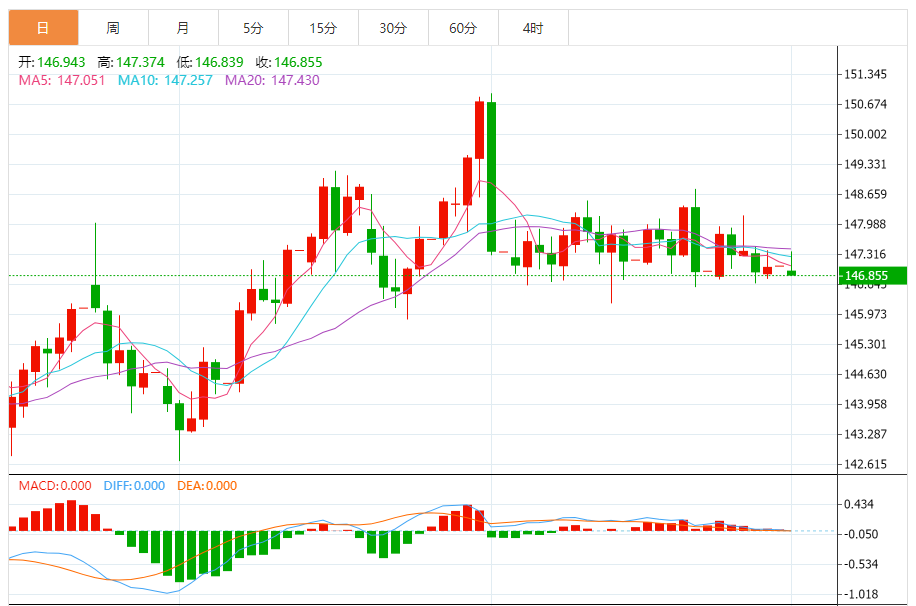
Task: Click the -1.018 MACD axis label
Action: pyautogui.click(x=860, y=594)
